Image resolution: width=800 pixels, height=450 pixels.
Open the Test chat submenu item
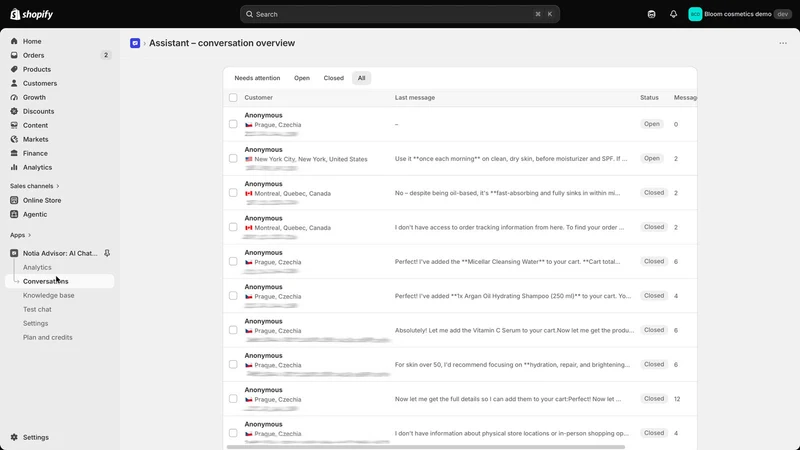37,310
